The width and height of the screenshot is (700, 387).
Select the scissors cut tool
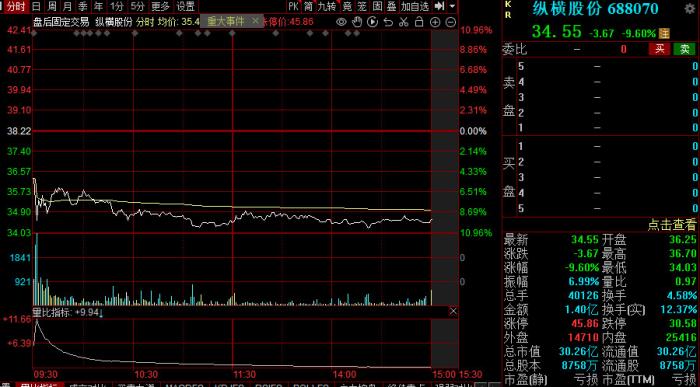coord(404,21)
